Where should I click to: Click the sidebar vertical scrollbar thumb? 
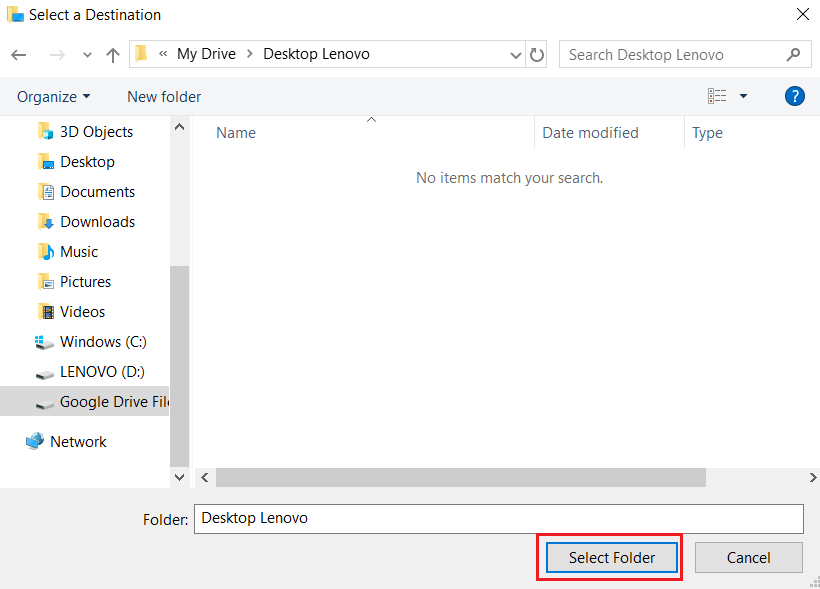[179, 366]
